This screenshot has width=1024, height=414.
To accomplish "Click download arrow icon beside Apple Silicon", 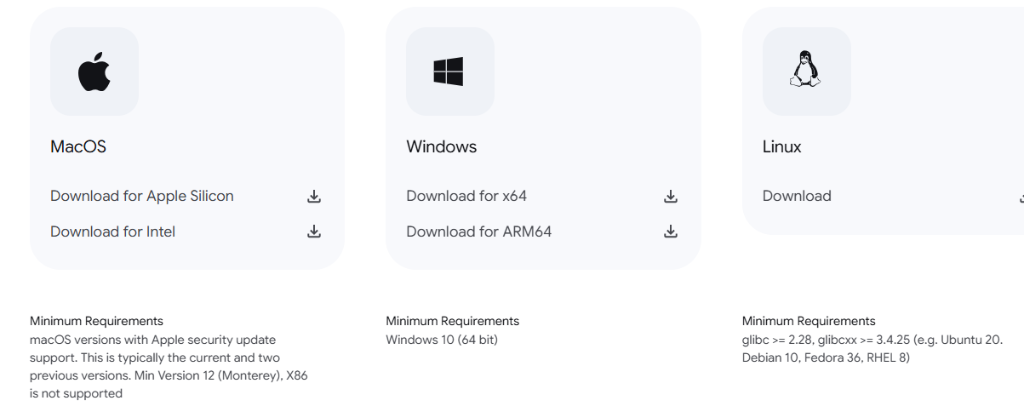I will 314,196.
